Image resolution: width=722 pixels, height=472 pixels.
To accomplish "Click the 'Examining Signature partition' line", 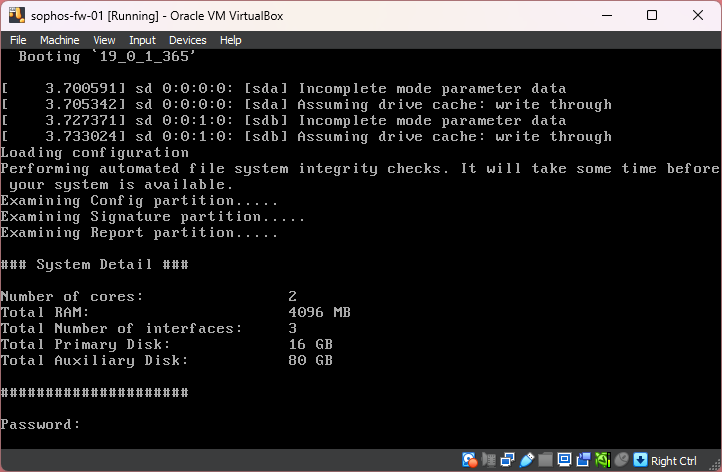I will tap(152, 216).
